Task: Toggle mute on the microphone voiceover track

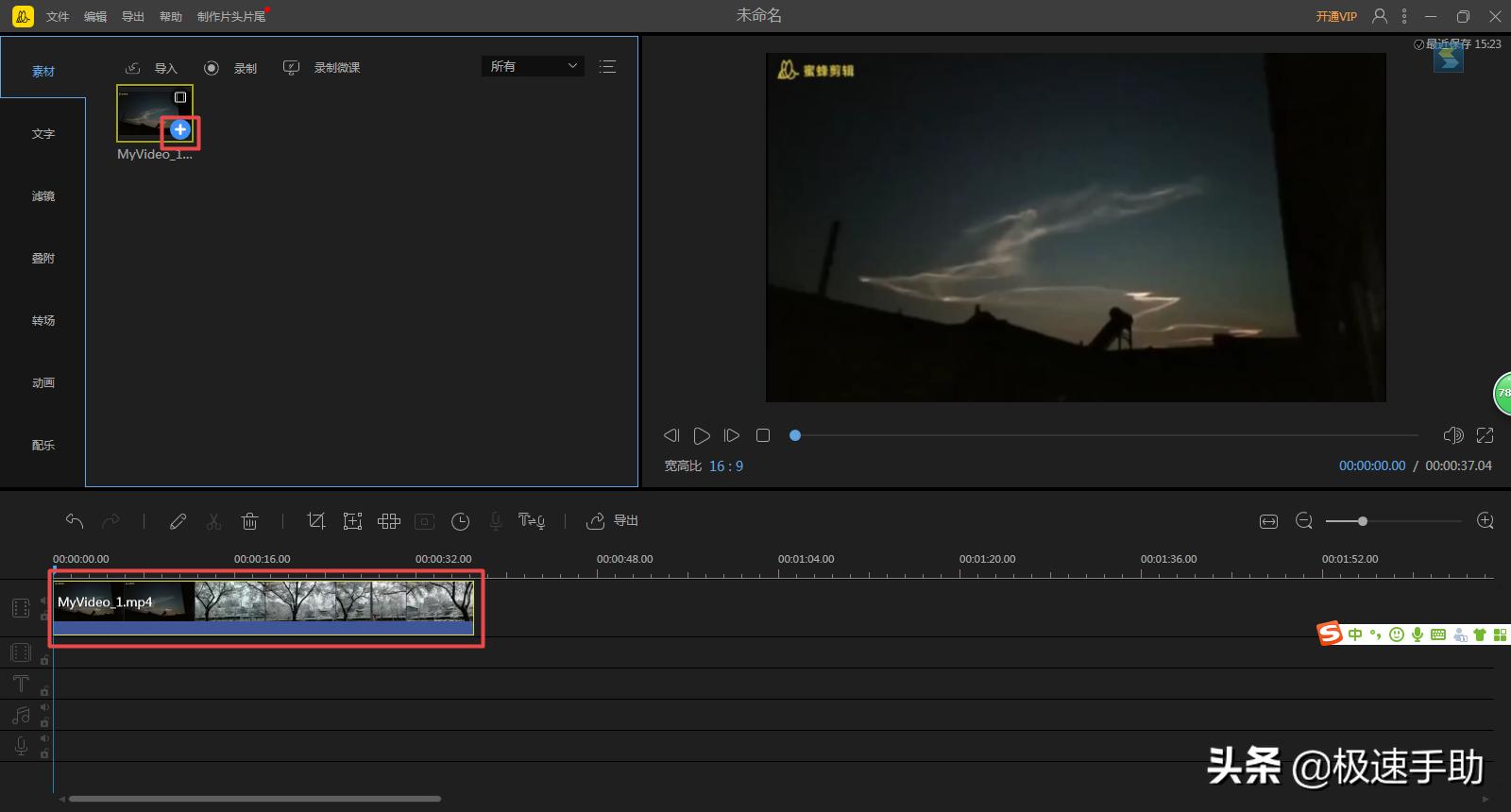Action: 44,738
